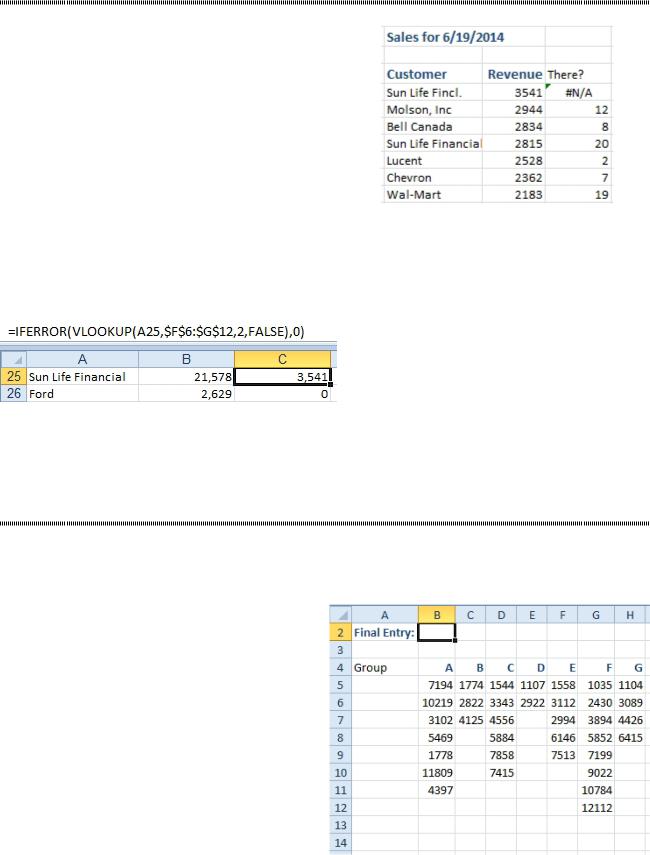
Task: Click Select All corner of Final Entry sheet
Action: pyautogui.click(x=341, y=615)
